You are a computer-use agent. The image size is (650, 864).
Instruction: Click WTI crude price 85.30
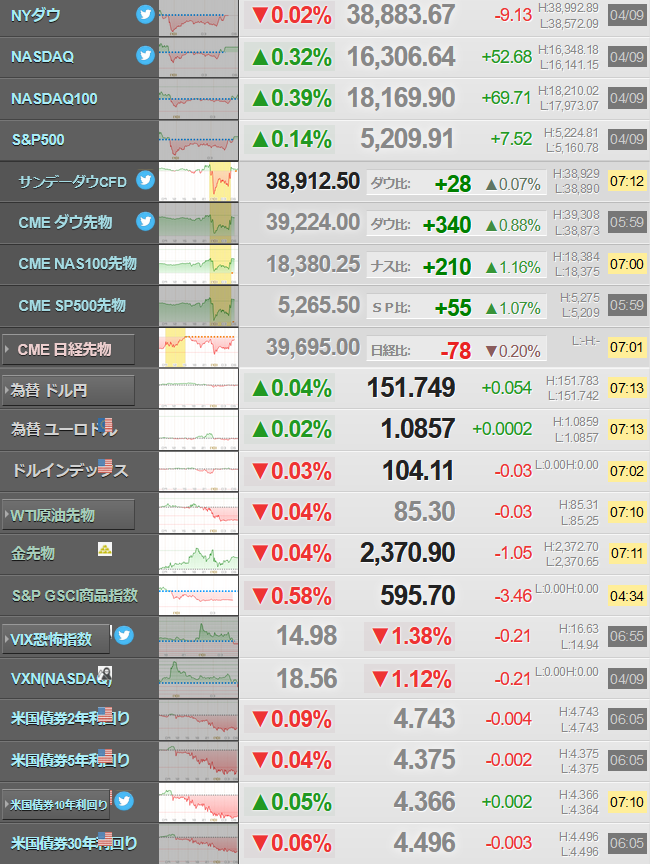(x=424, y=512)
